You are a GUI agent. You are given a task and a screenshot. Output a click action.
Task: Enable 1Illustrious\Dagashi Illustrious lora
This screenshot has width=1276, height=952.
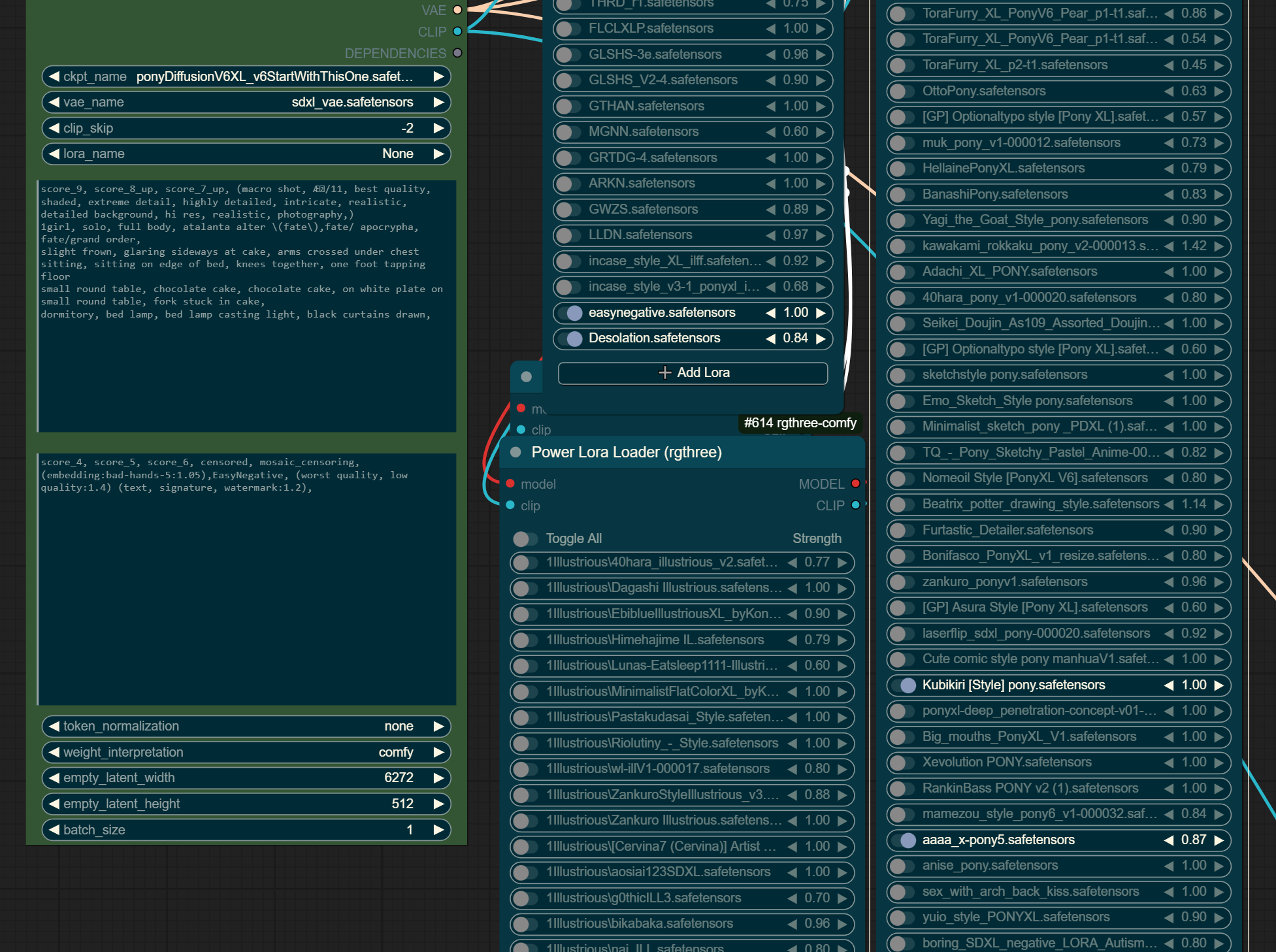(525, 588)
